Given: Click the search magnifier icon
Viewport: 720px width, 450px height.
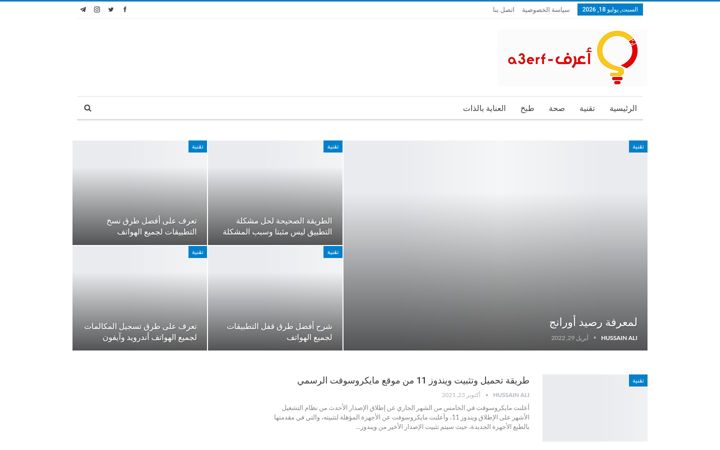Looking at the screenshot, I should [x=88, y=108].
